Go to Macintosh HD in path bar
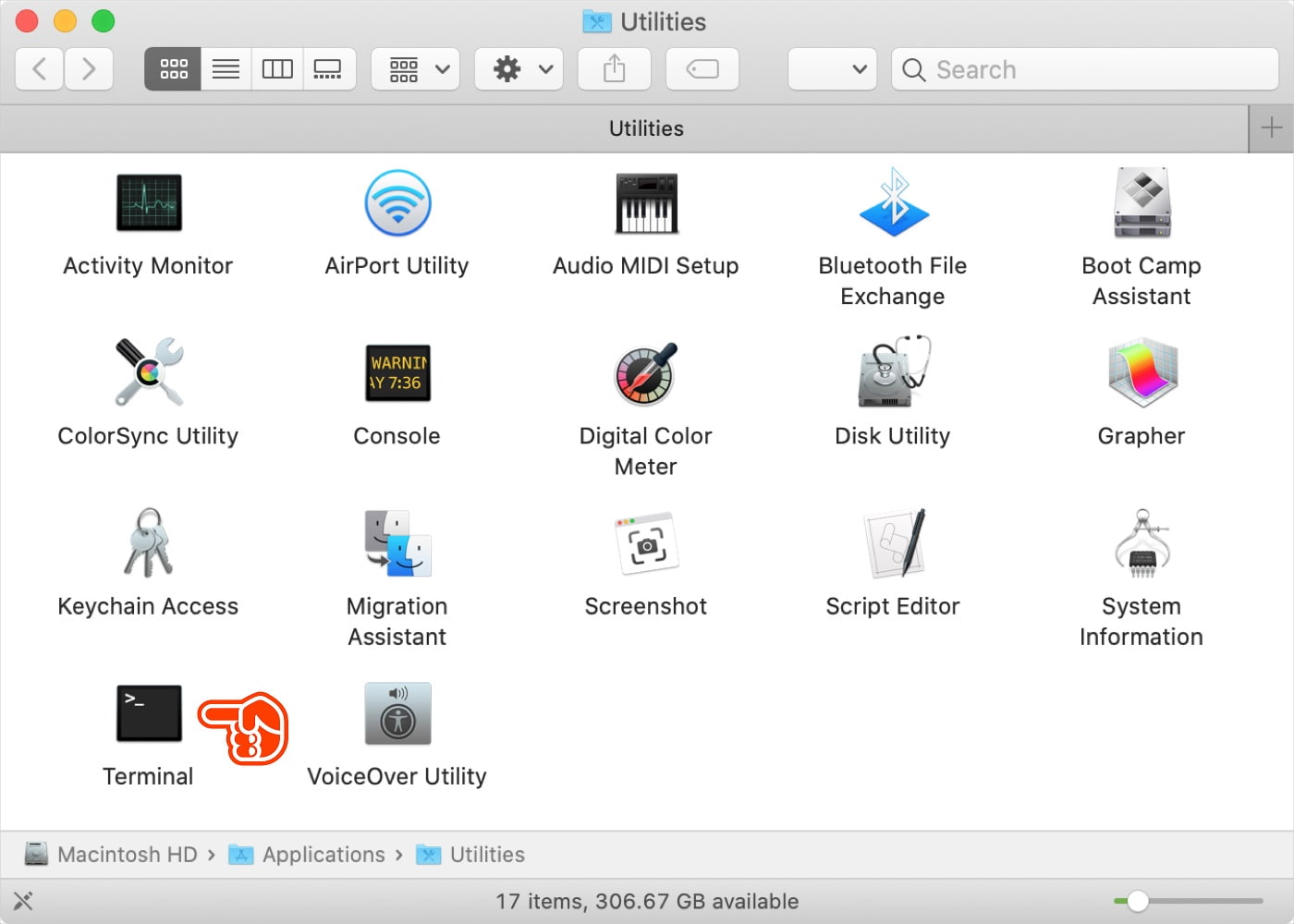1294x924 pixels. pyautogui.click(x=111, y=855)
